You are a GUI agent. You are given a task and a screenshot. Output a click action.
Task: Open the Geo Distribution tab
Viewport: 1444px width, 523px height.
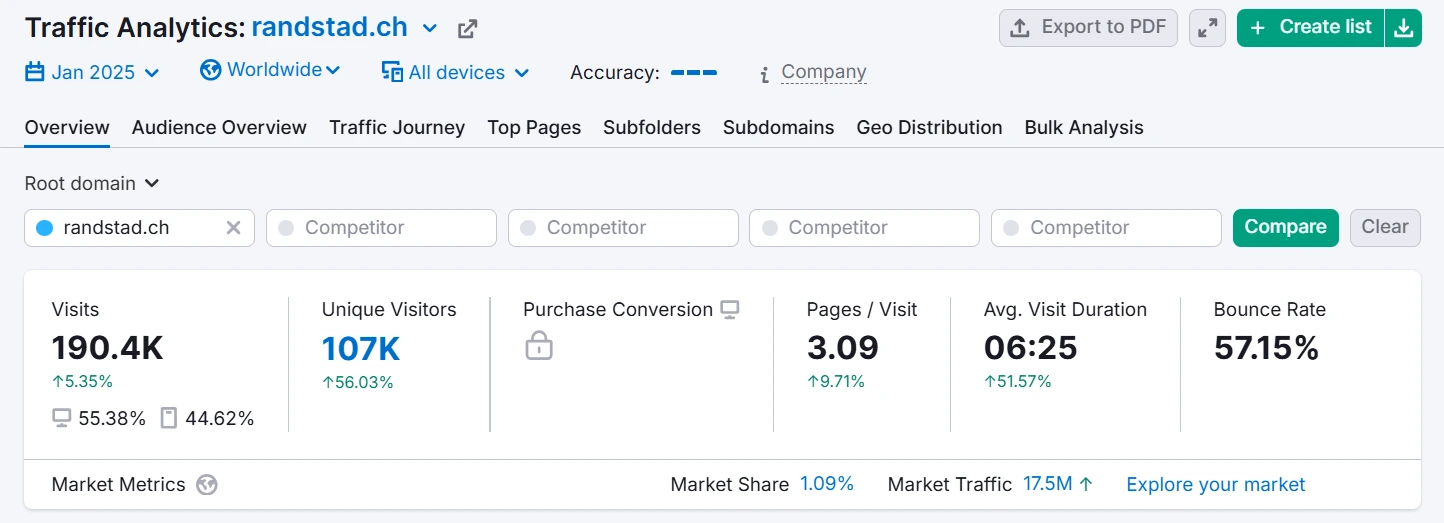click(929, 127)
